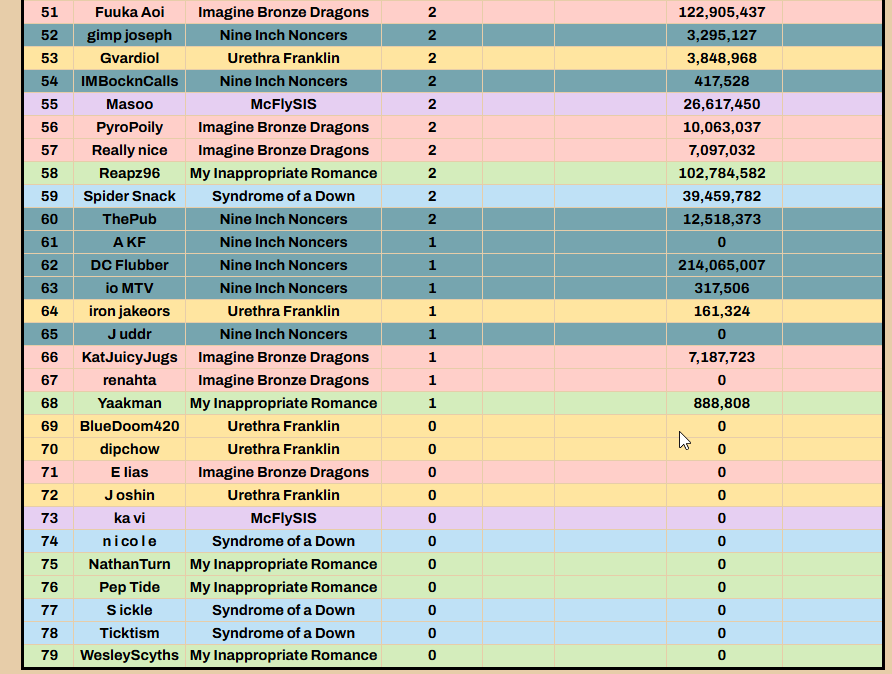Select the NathanTurn name cell
The width and height of the screenshot is (892, 674).
[130, 565]
